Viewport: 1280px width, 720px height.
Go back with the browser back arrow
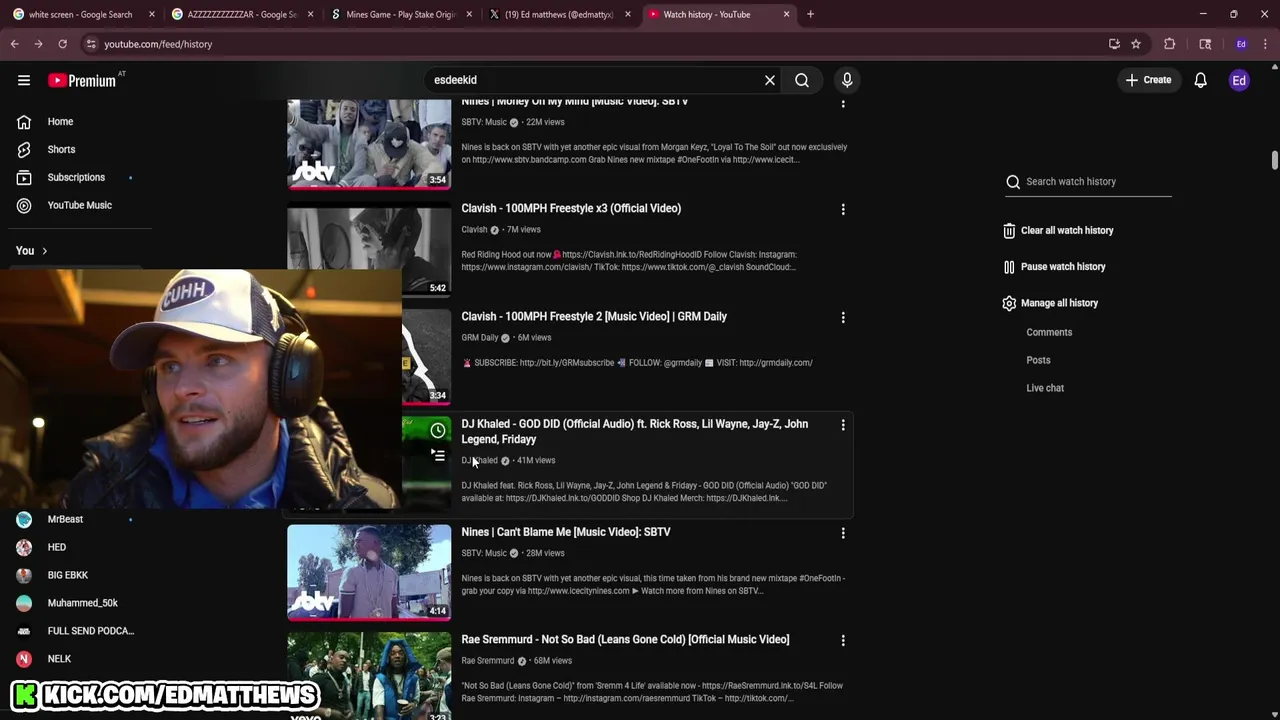tap(15, 44)
